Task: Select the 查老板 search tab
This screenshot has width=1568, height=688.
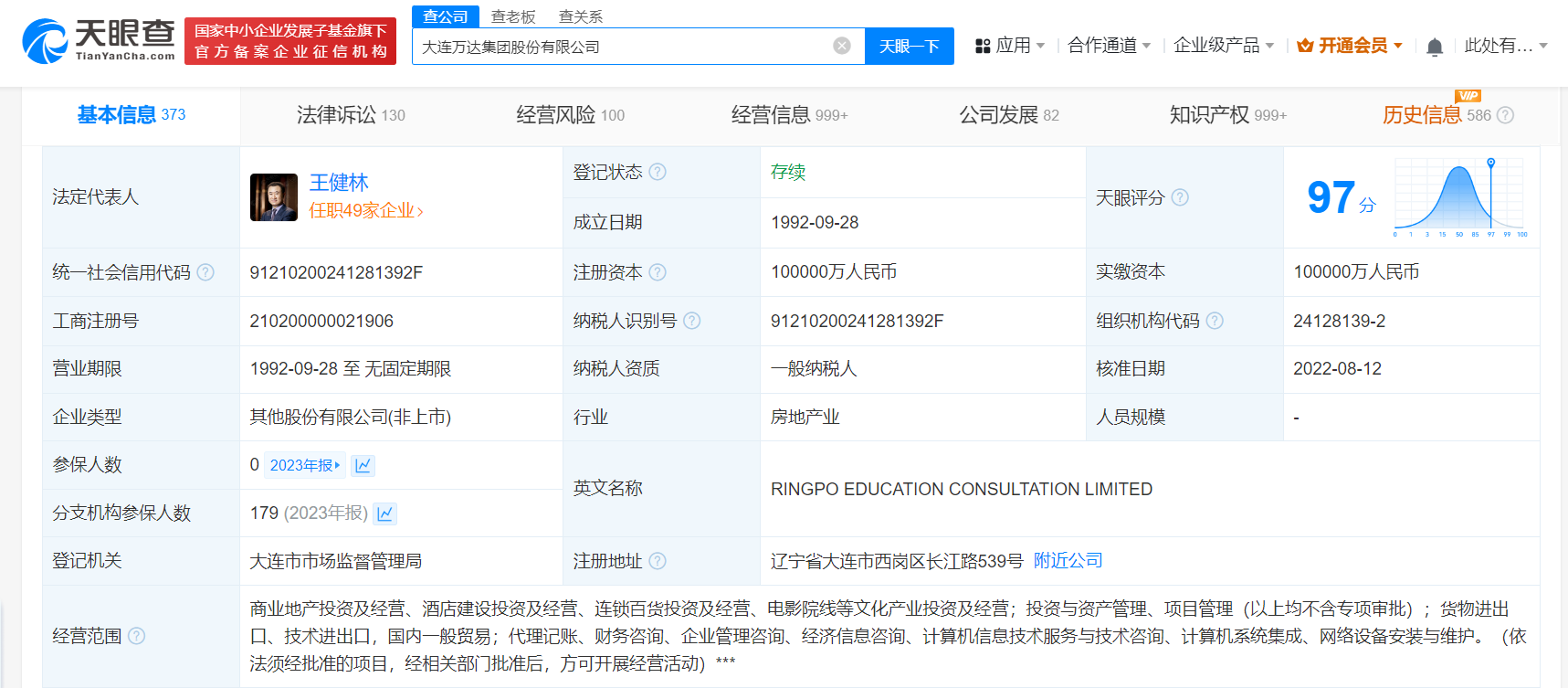Action: [513, 16]
